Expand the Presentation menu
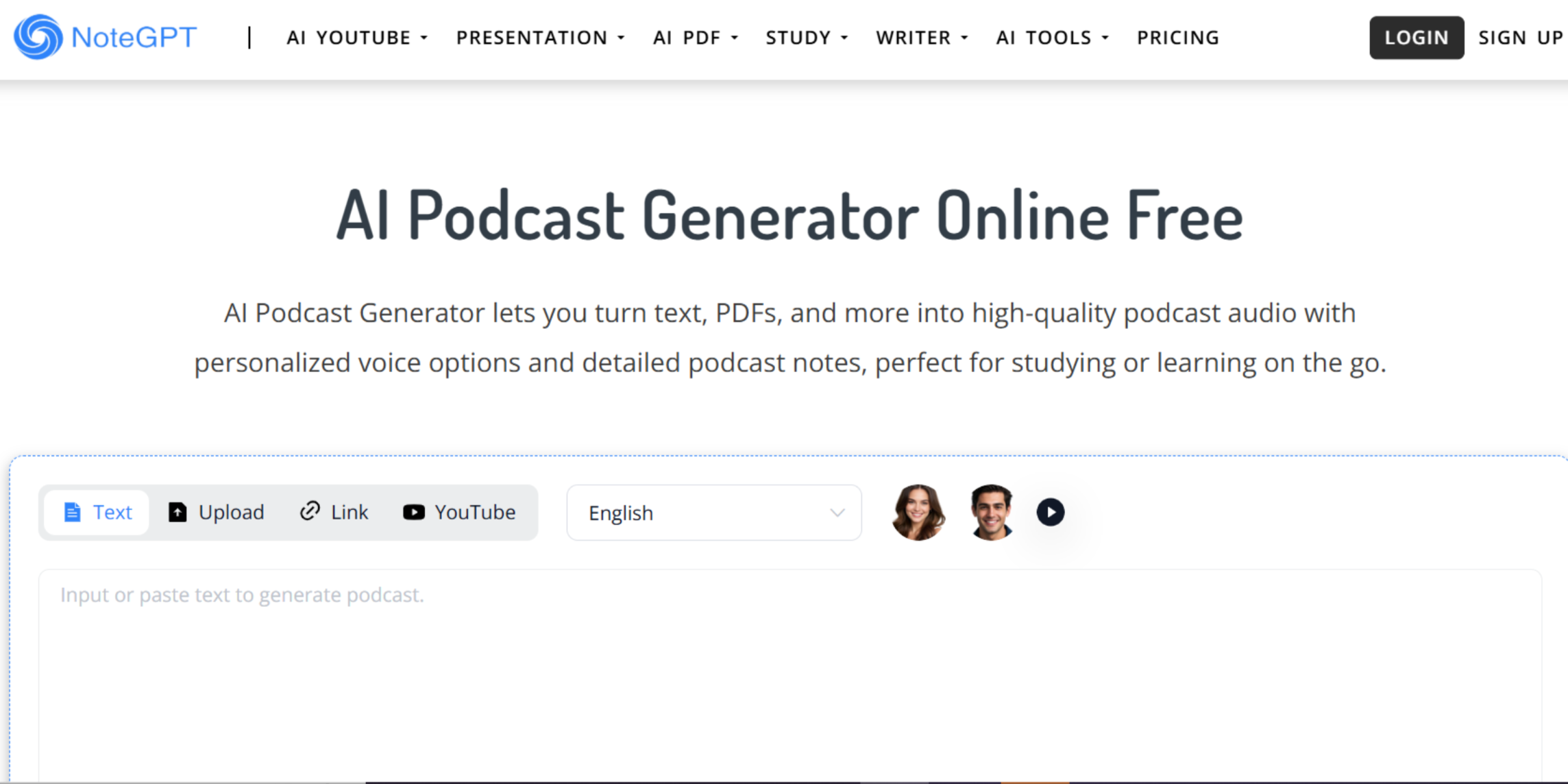The image size is (1568, 784). point(540,38)
